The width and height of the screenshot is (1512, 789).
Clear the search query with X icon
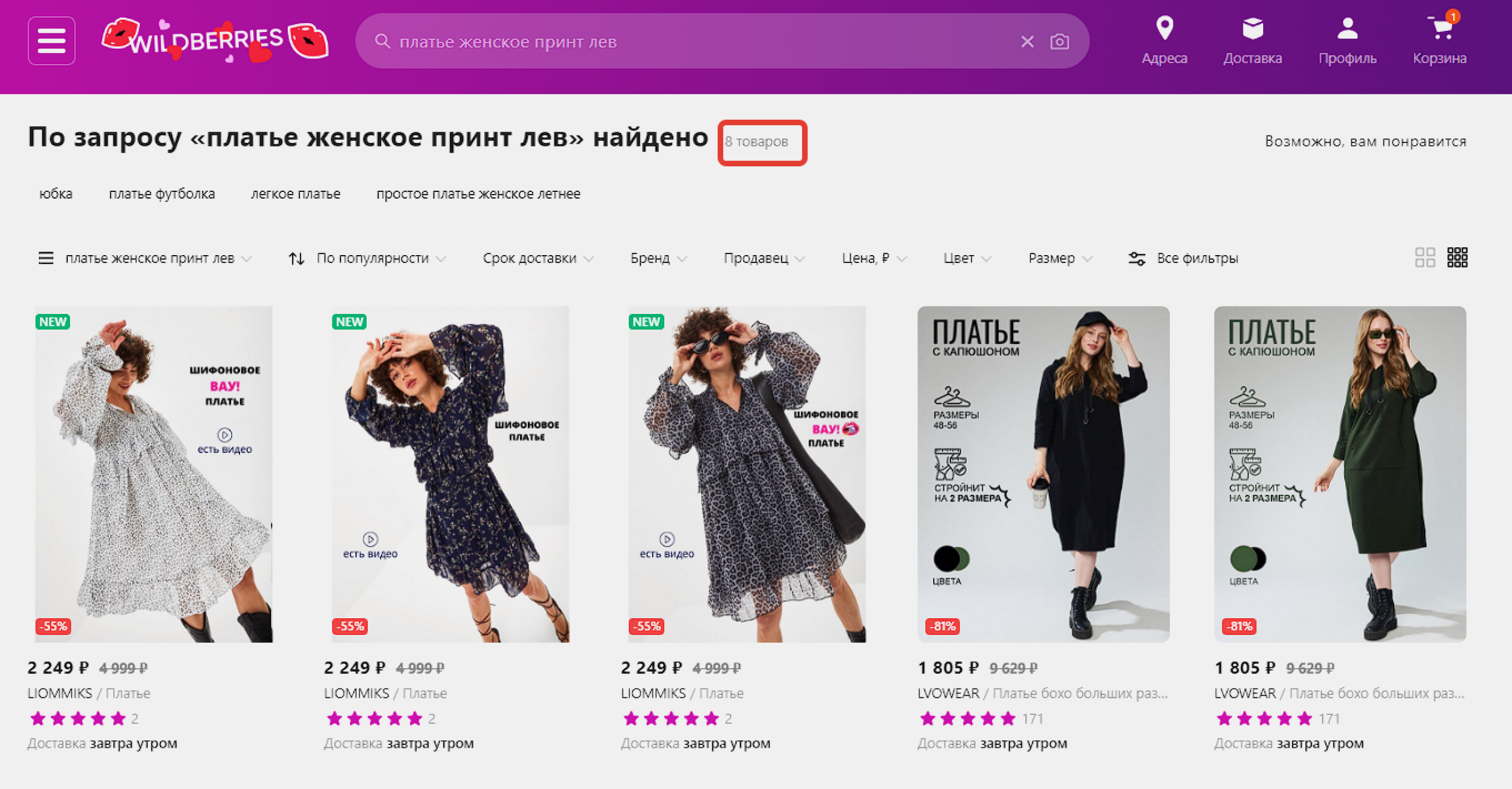pos(1027,42)
